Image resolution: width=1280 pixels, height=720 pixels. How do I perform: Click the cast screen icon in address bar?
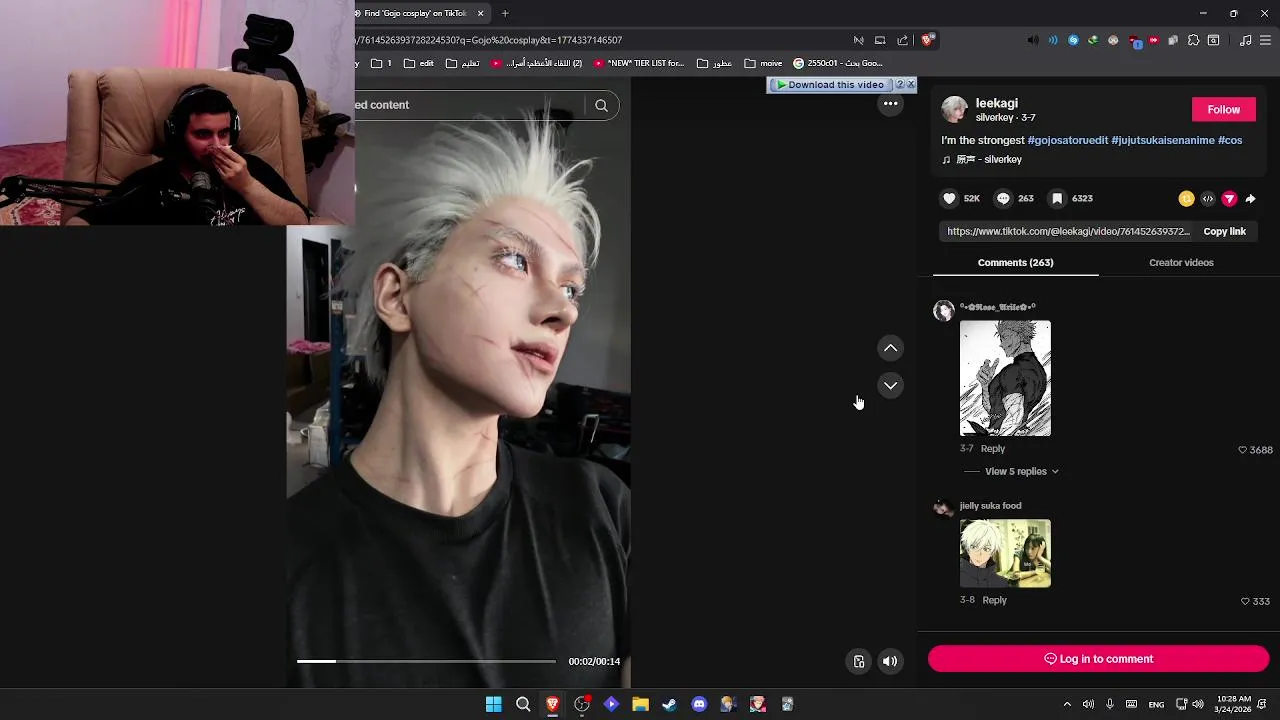880,40
